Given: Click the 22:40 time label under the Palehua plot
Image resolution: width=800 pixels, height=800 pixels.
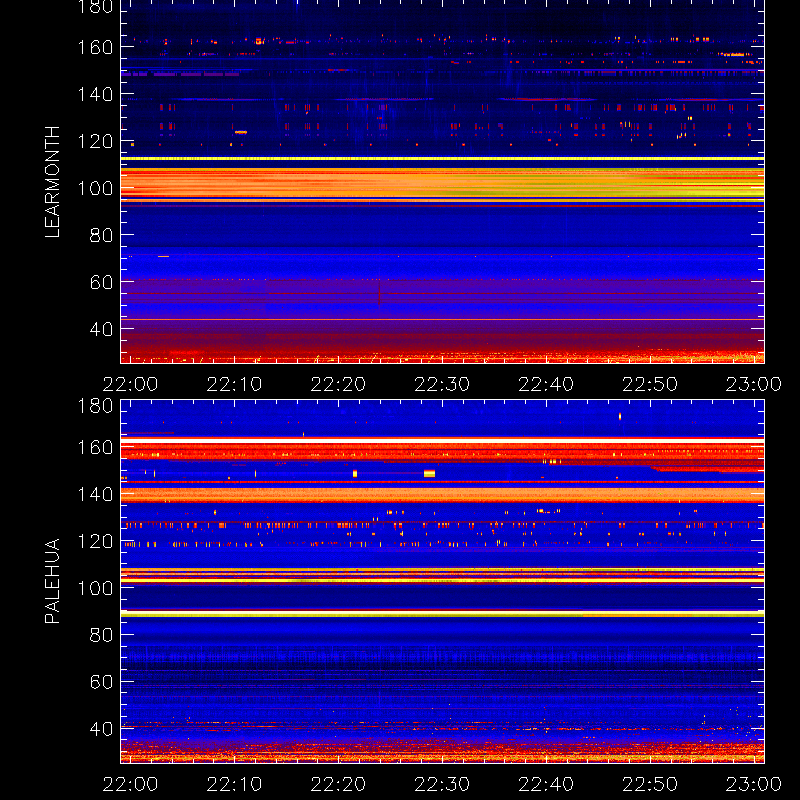Looking at the screenshot, I should [x=546, y=784].
